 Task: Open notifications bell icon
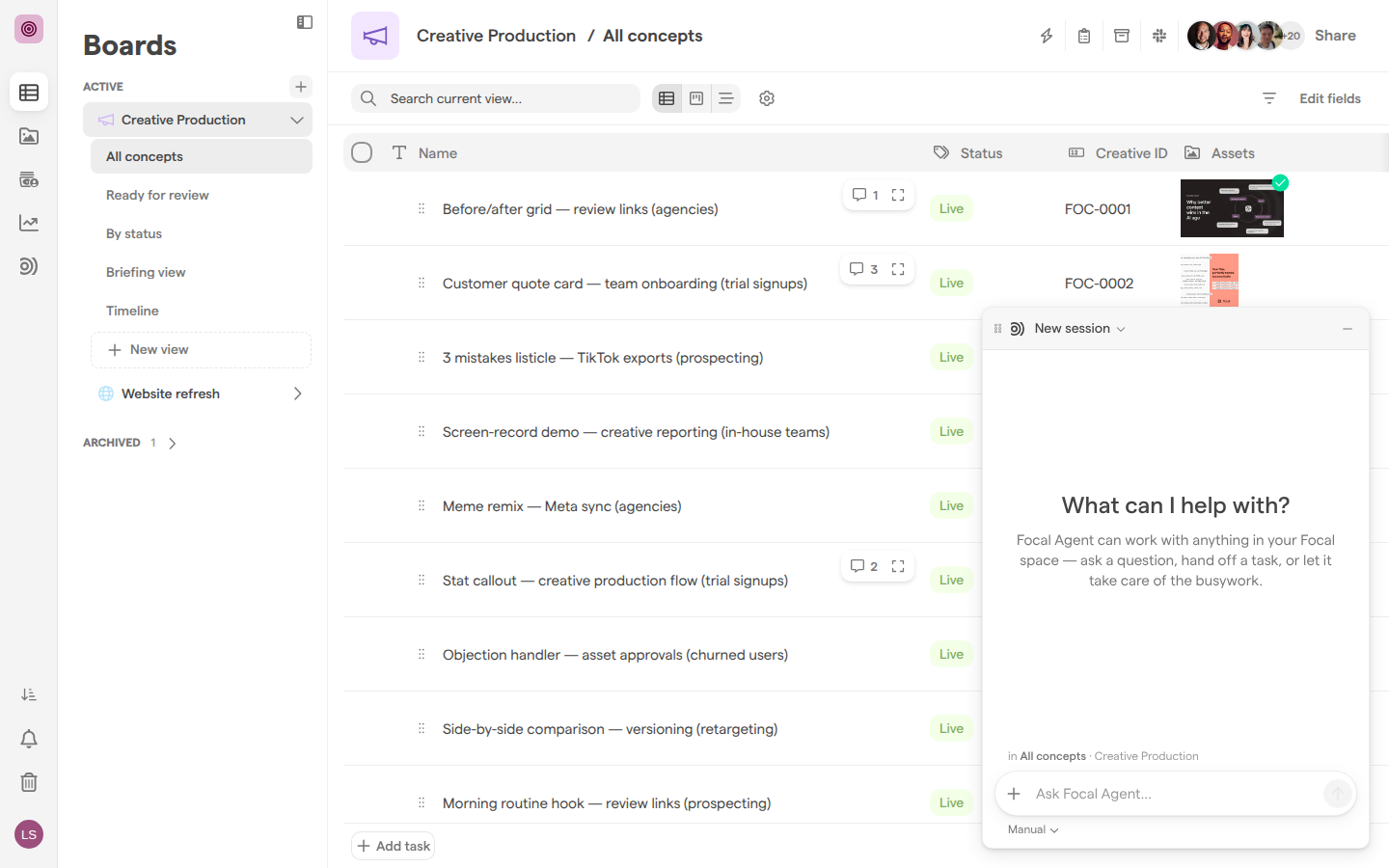click(29, 739)
